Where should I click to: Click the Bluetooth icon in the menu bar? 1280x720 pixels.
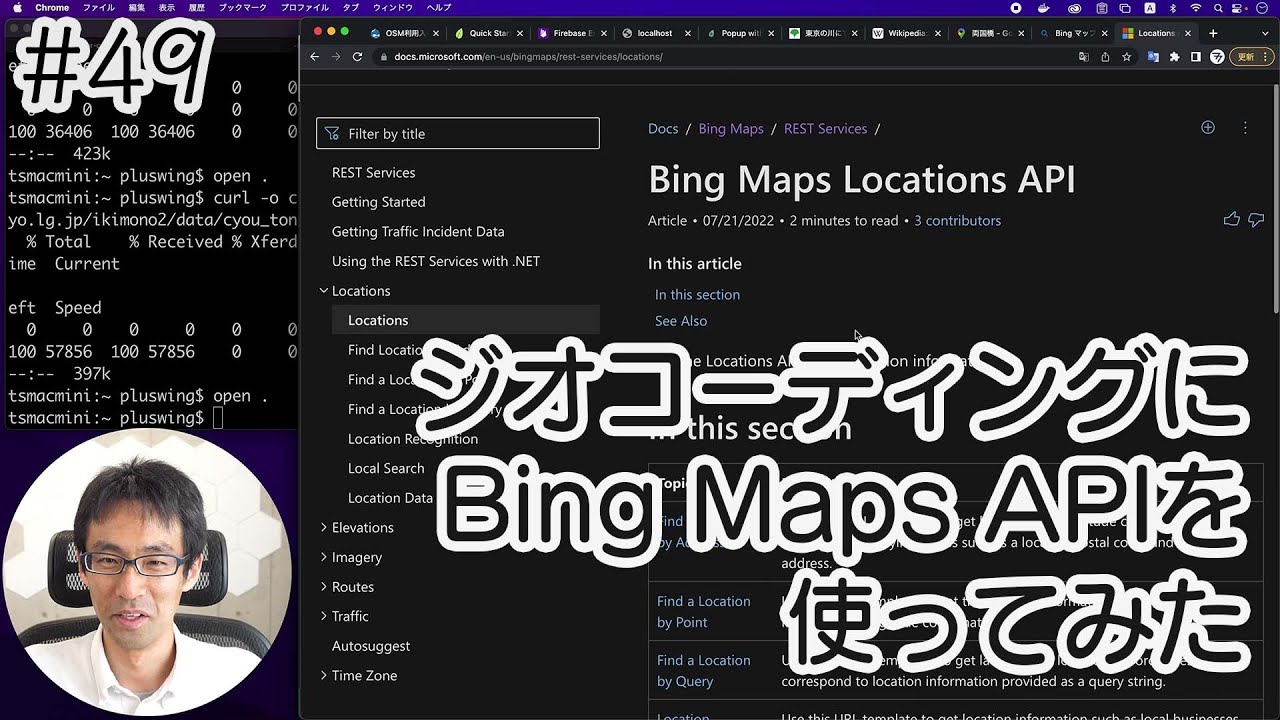[1172, 7]
